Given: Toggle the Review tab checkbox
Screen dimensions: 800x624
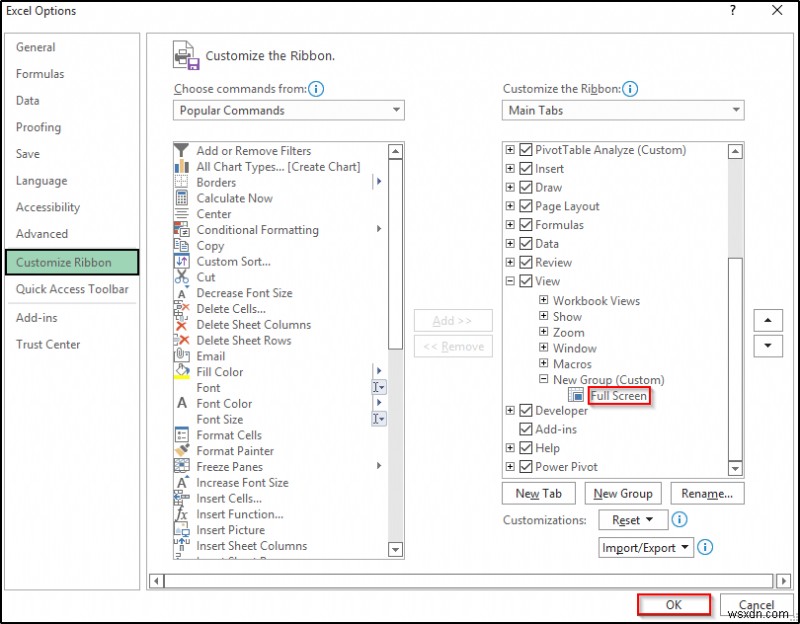Looking at the screenshot, I should (x=526, y=262).
